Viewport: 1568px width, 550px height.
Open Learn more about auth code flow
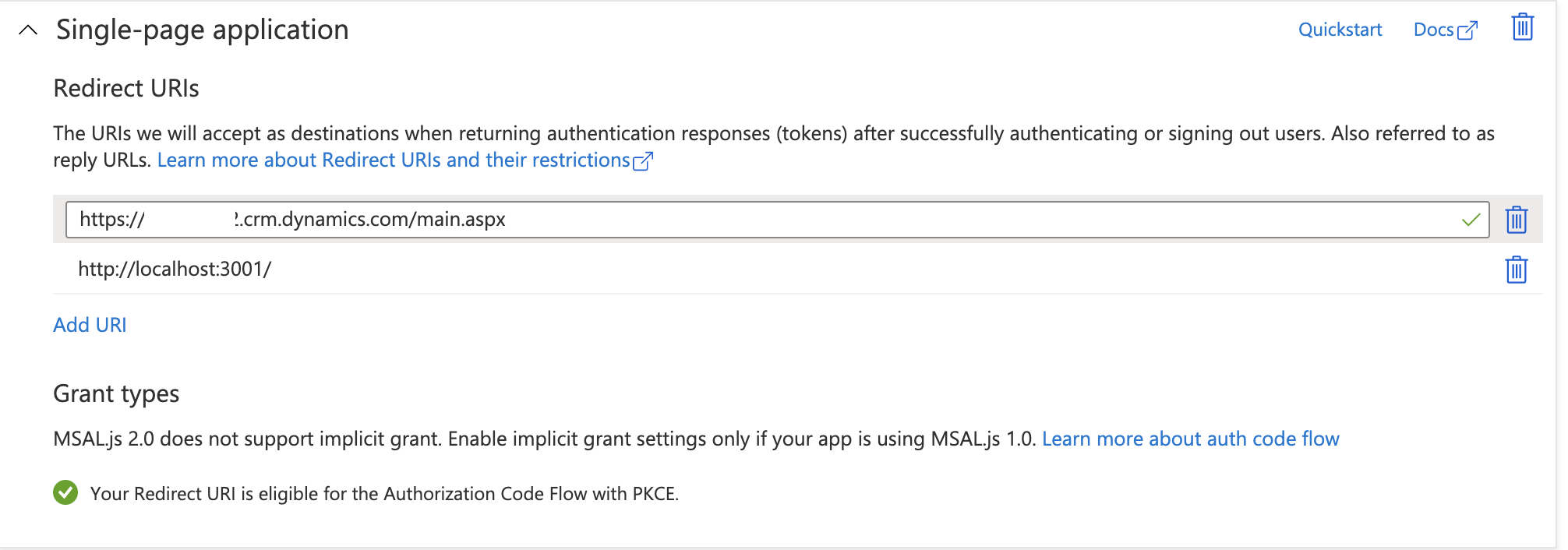1191,439
